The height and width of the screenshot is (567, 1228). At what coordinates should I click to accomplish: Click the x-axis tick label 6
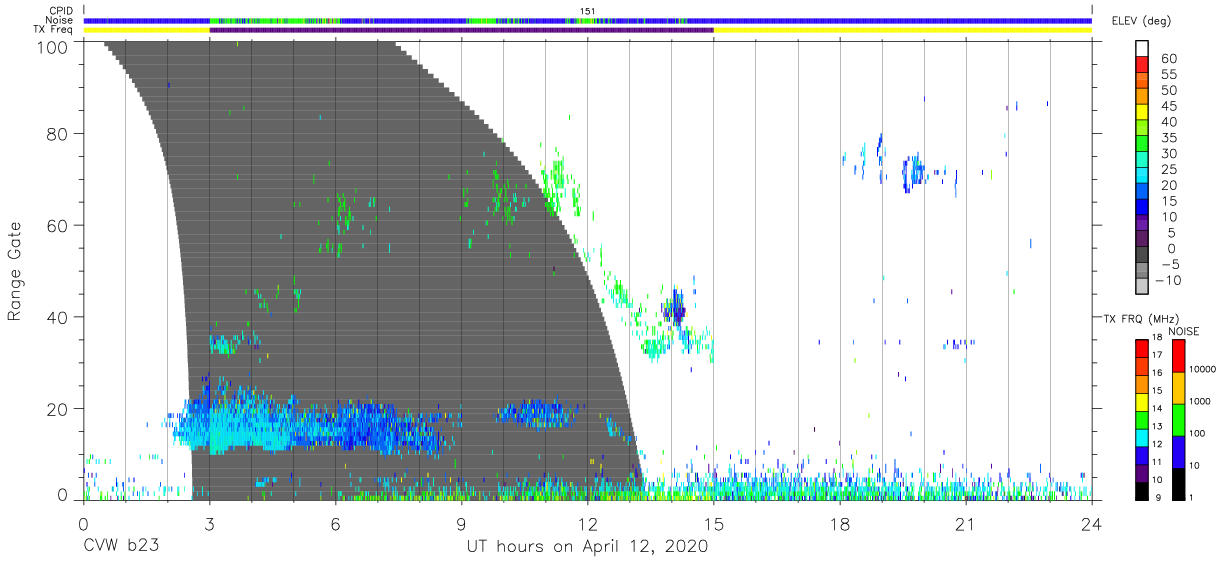[x=336, y=524]
